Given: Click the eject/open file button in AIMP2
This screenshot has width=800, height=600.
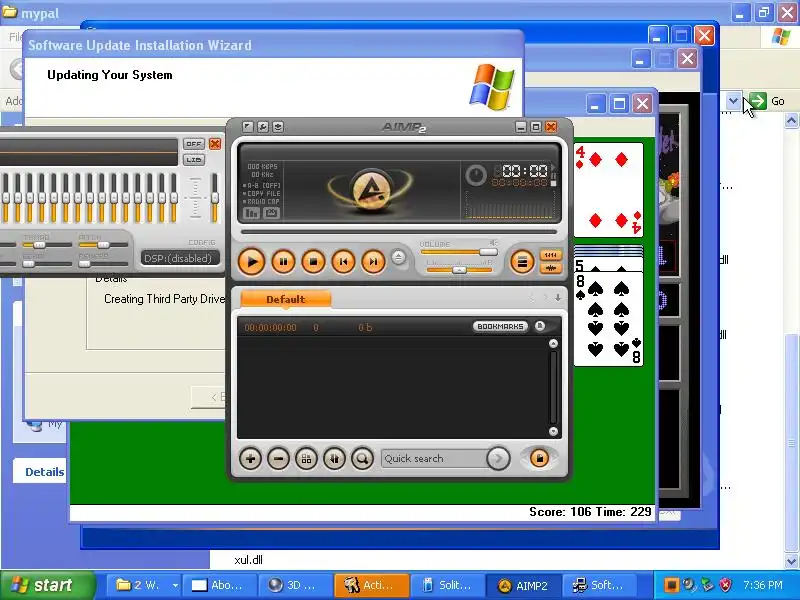Looking at the screenshot, I should click(x=398, y=257).
